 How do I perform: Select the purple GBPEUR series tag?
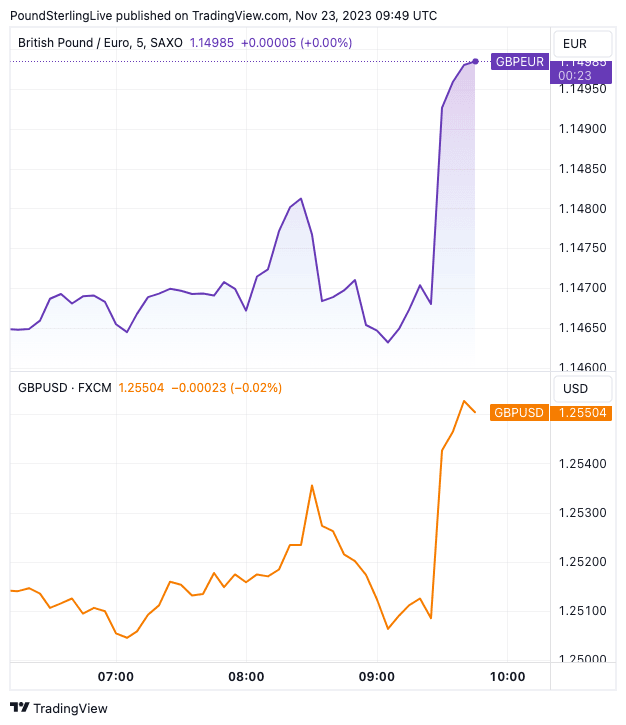(519, 62)
